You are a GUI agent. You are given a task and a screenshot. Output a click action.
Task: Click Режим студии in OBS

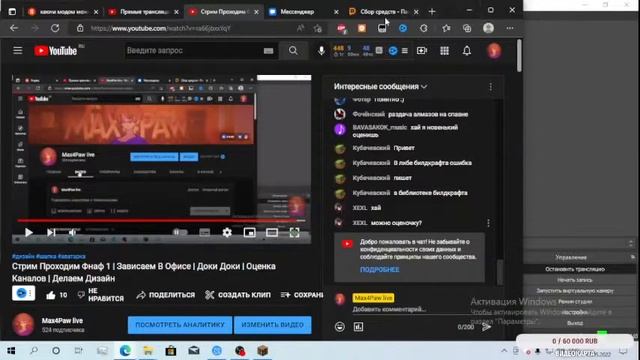[575, 302]
